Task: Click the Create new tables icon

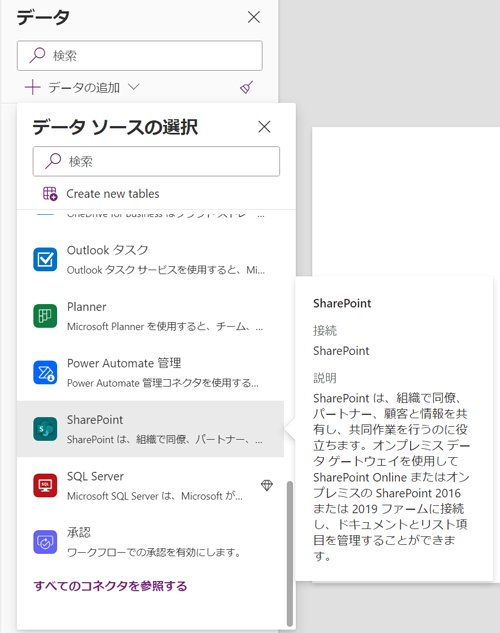Action: [x=50, y=194]
